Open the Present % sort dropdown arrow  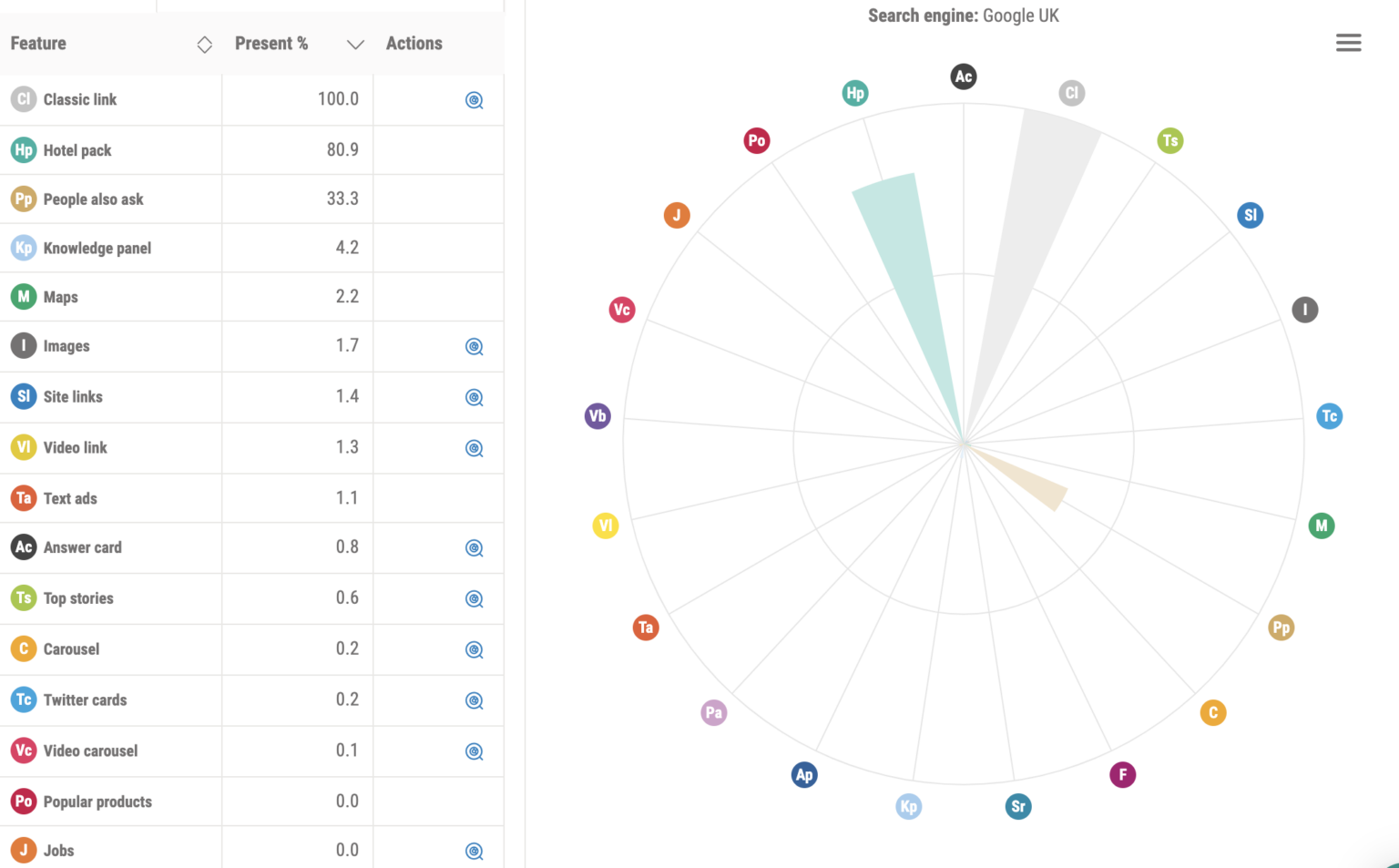tap(355, 44)
